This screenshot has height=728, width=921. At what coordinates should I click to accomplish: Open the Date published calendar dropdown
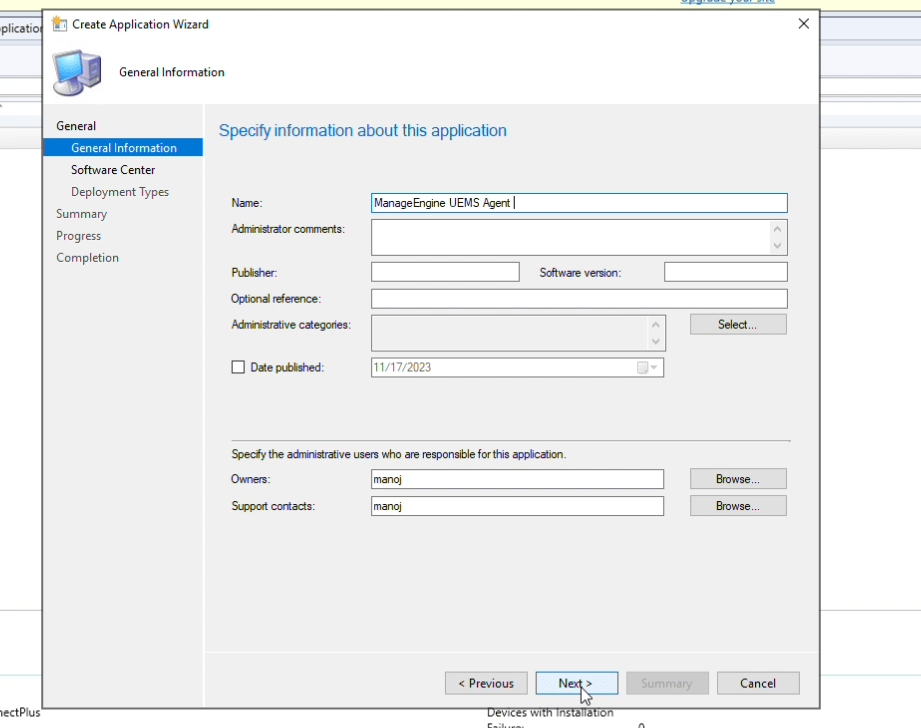[648, 367]
